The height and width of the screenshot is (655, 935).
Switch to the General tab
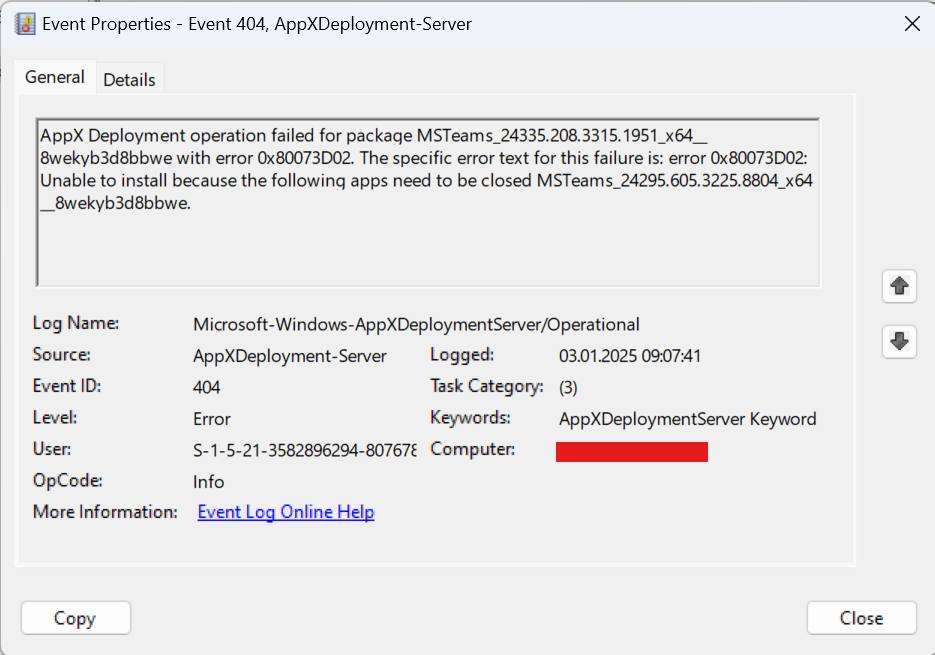tap(55, 77)
